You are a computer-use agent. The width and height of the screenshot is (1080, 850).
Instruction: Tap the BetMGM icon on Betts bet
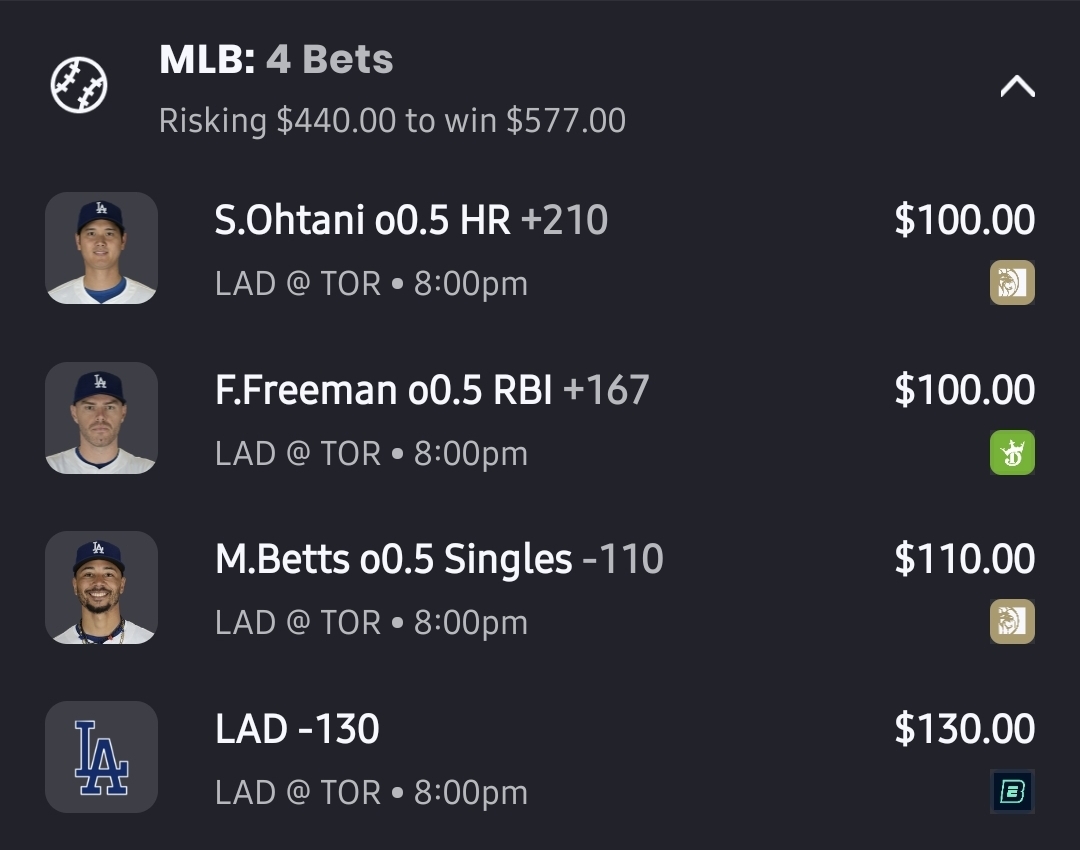[x=1012, y=622]
